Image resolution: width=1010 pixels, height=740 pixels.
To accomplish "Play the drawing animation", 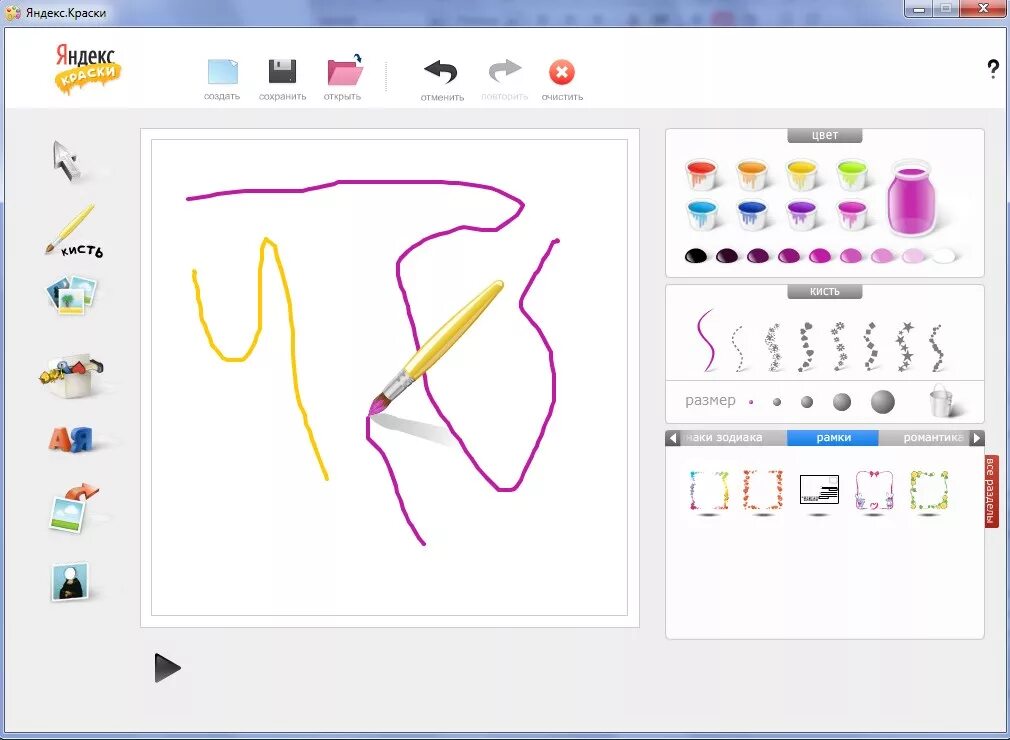I will pos(167,668).
